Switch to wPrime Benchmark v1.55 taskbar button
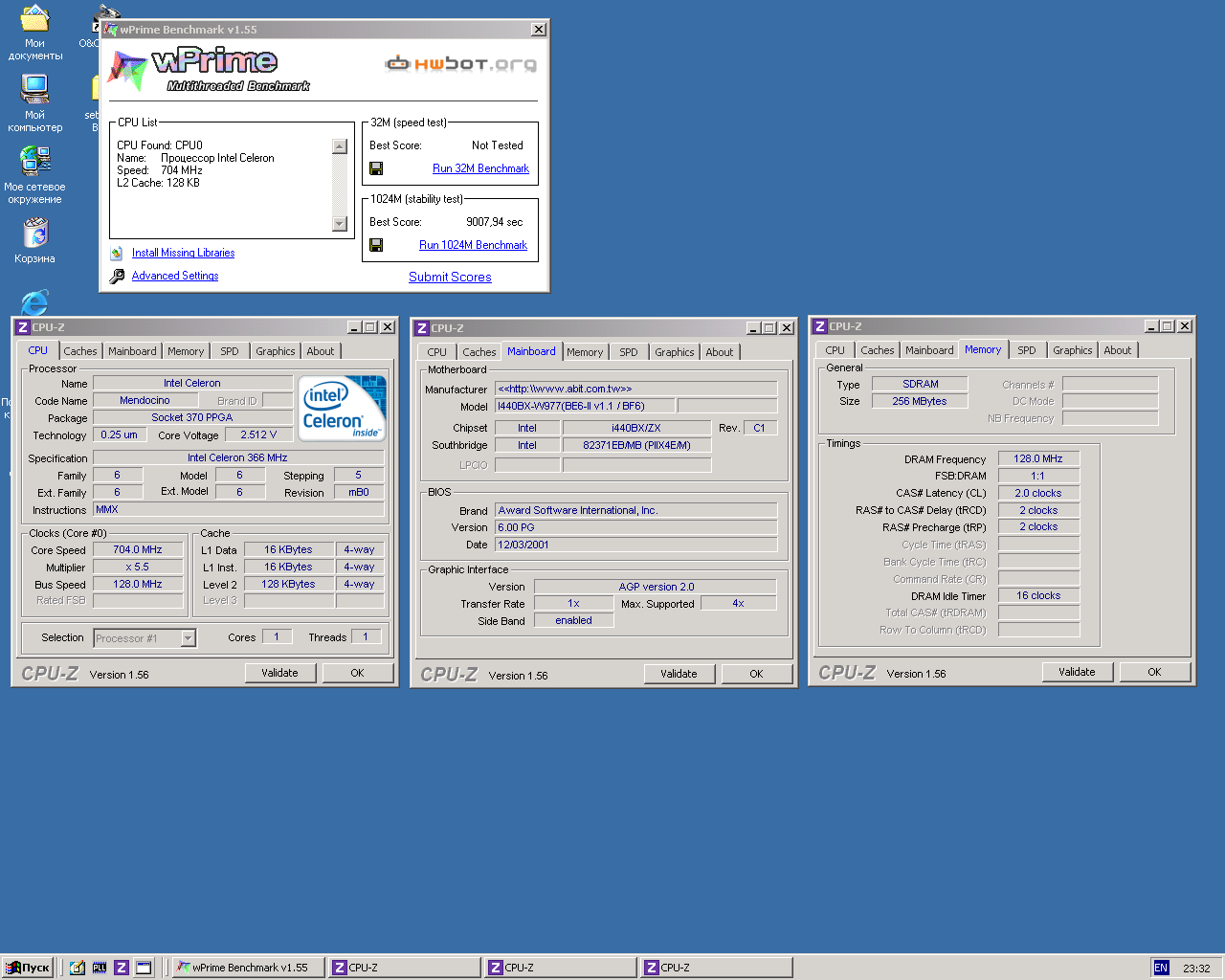Screen dimensions: 1225x980 (x=249, y=968)
